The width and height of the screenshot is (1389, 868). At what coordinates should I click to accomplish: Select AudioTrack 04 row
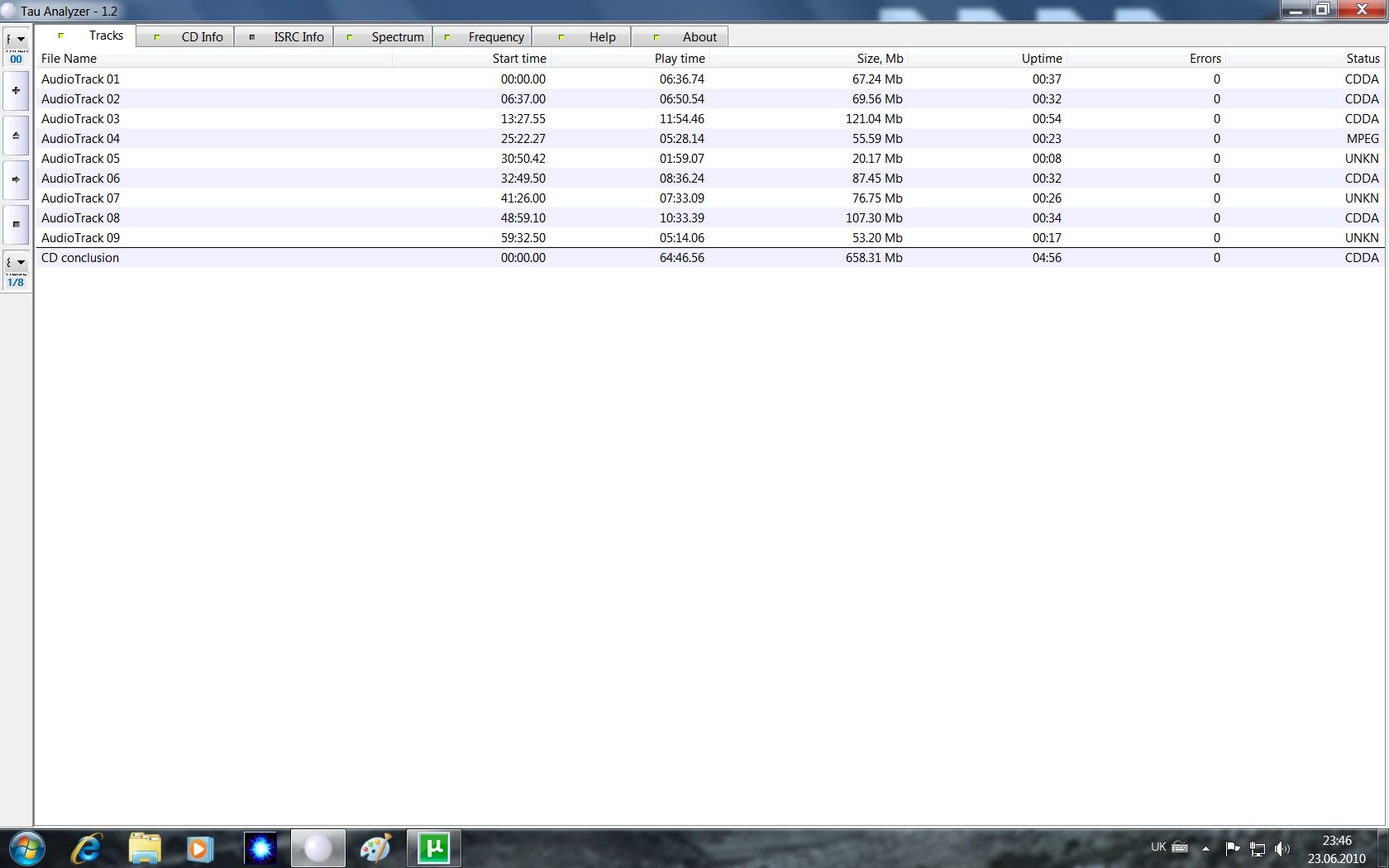tap(81, 139)
